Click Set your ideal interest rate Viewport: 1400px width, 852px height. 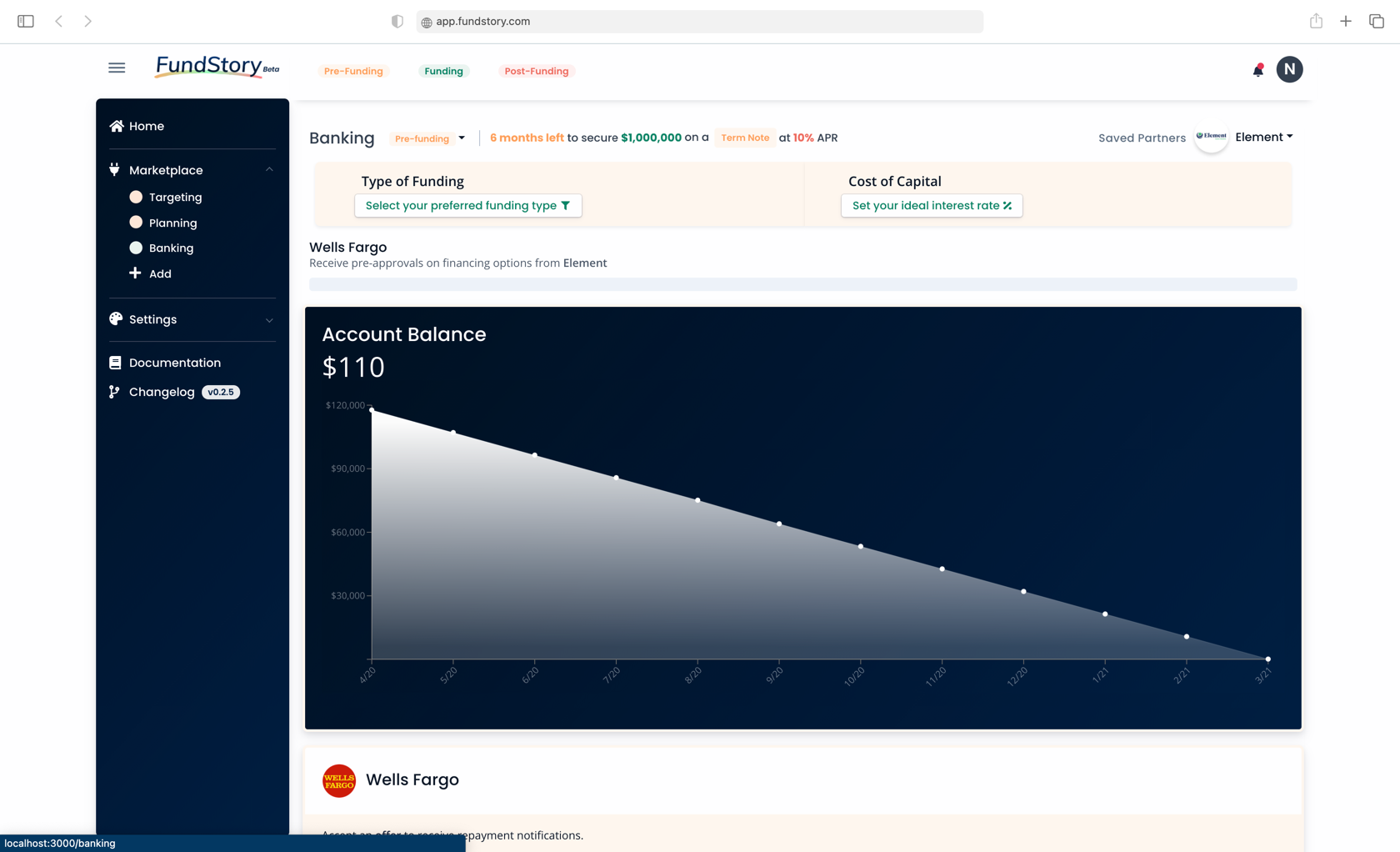point(931,206)
